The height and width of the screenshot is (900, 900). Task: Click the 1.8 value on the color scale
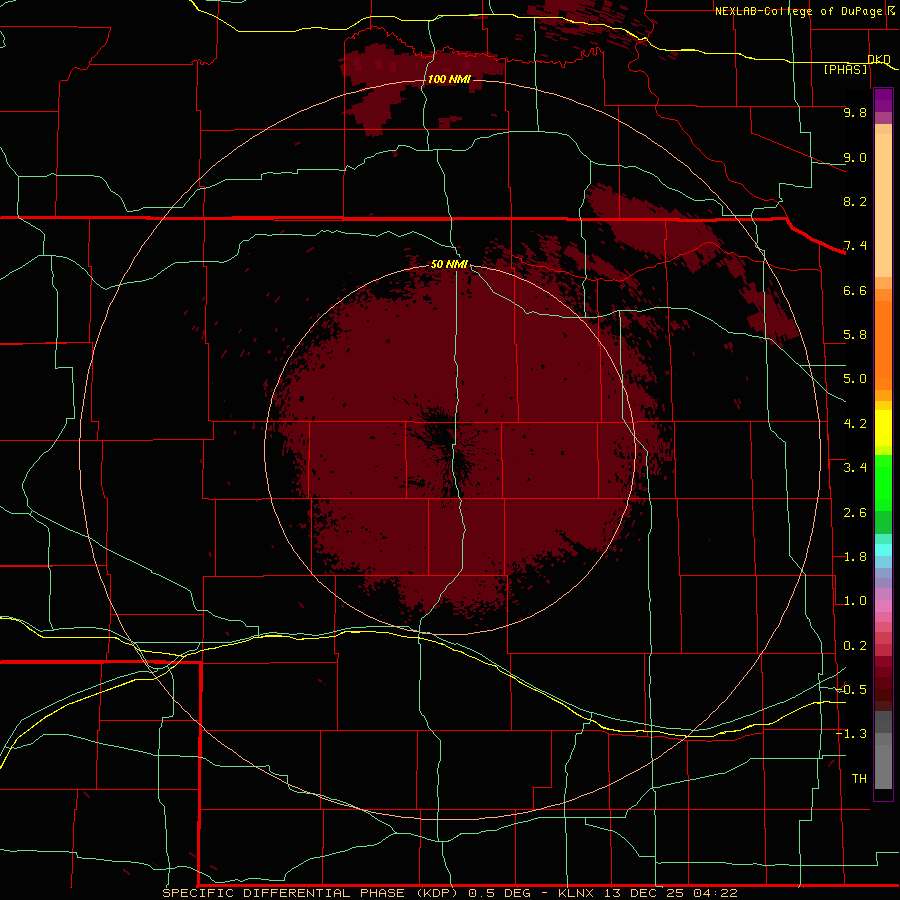(855, 557)
